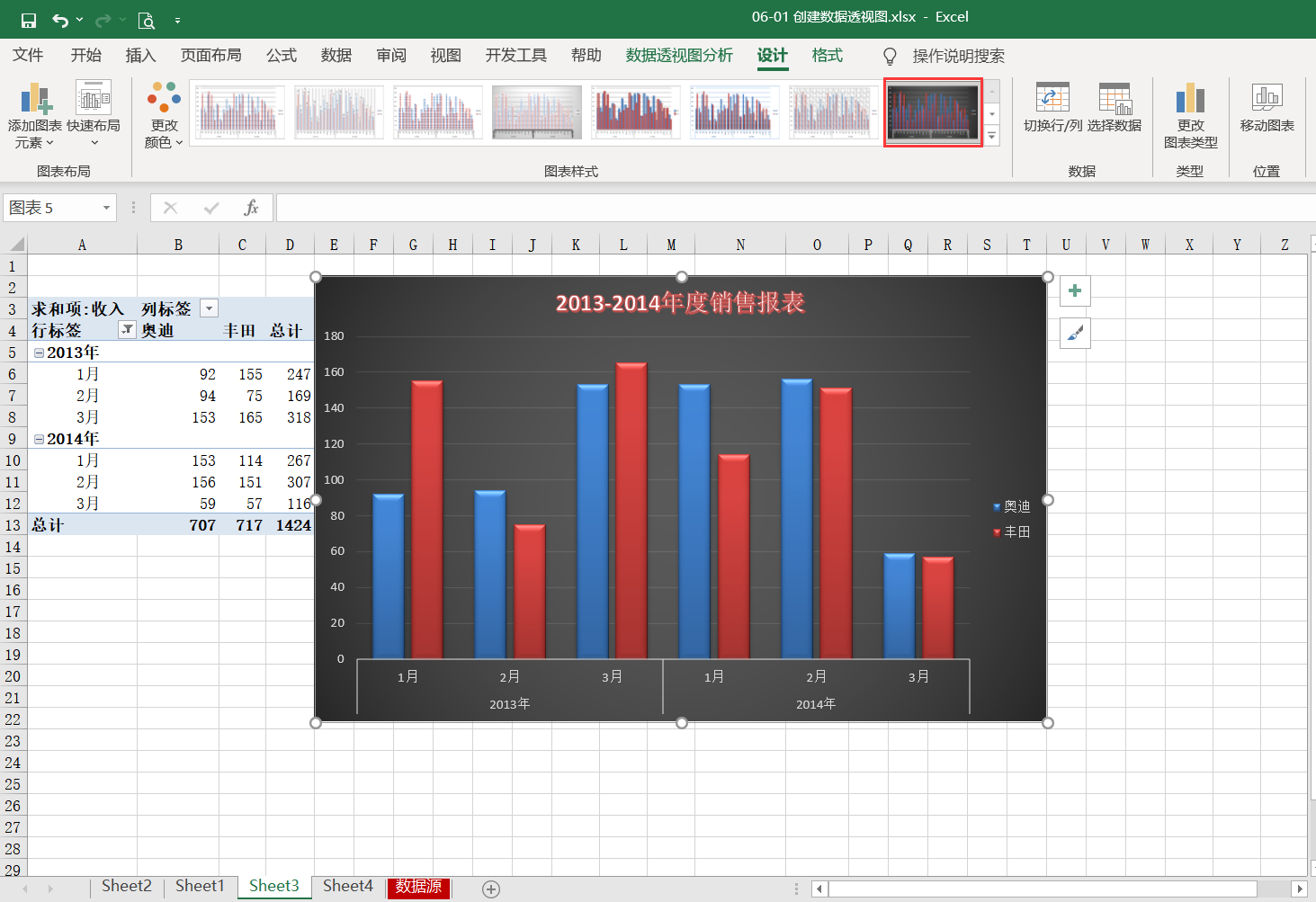The height and width of the screenshot is (902, 1316).
Task: Open Customize Quick Access Toolbar dropdown
Action: tap(177, 20)
